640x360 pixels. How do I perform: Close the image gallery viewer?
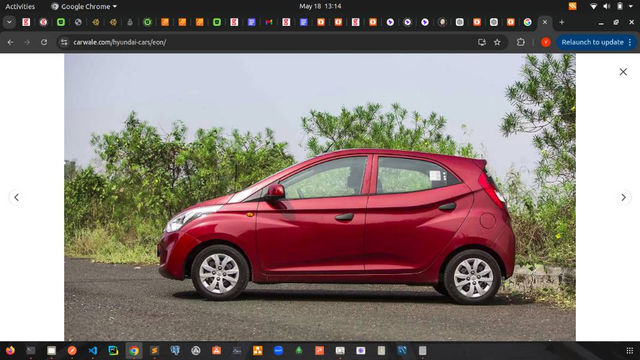point(623,72)
